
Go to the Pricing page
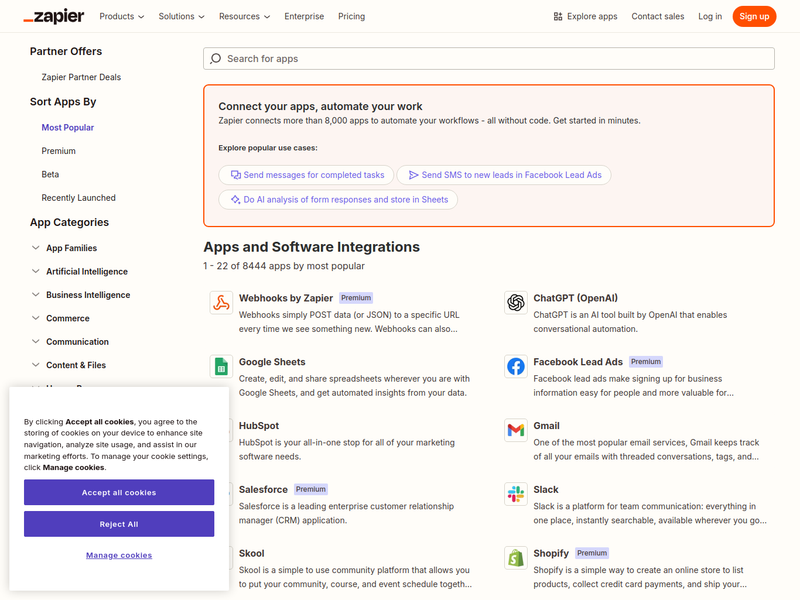click(352, 16)
